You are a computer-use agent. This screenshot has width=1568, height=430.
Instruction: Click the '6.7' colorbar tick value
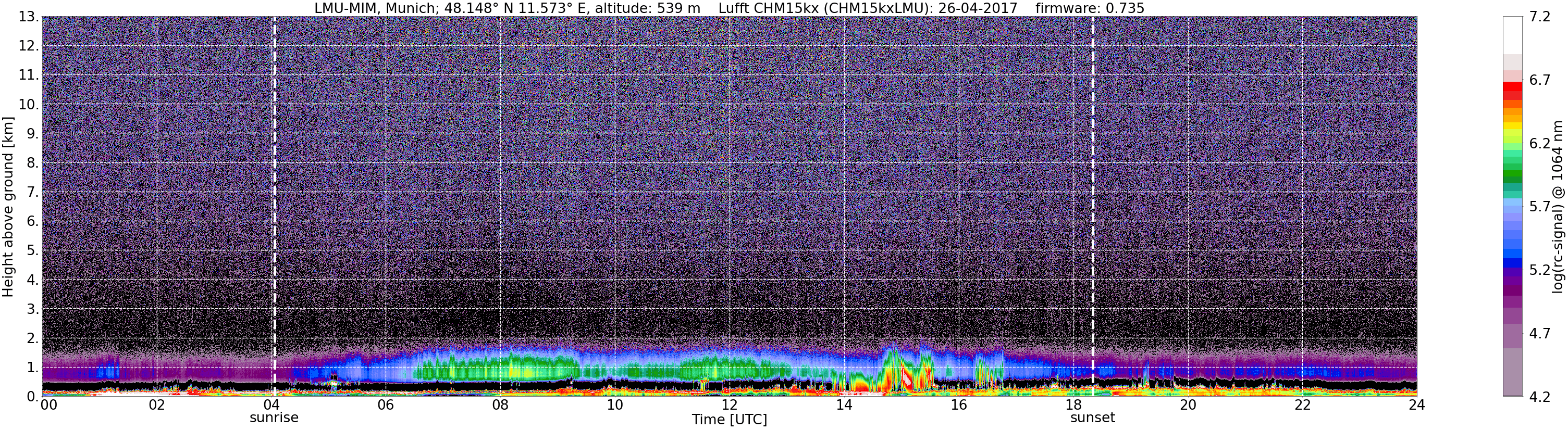[x=1539, y=80]
